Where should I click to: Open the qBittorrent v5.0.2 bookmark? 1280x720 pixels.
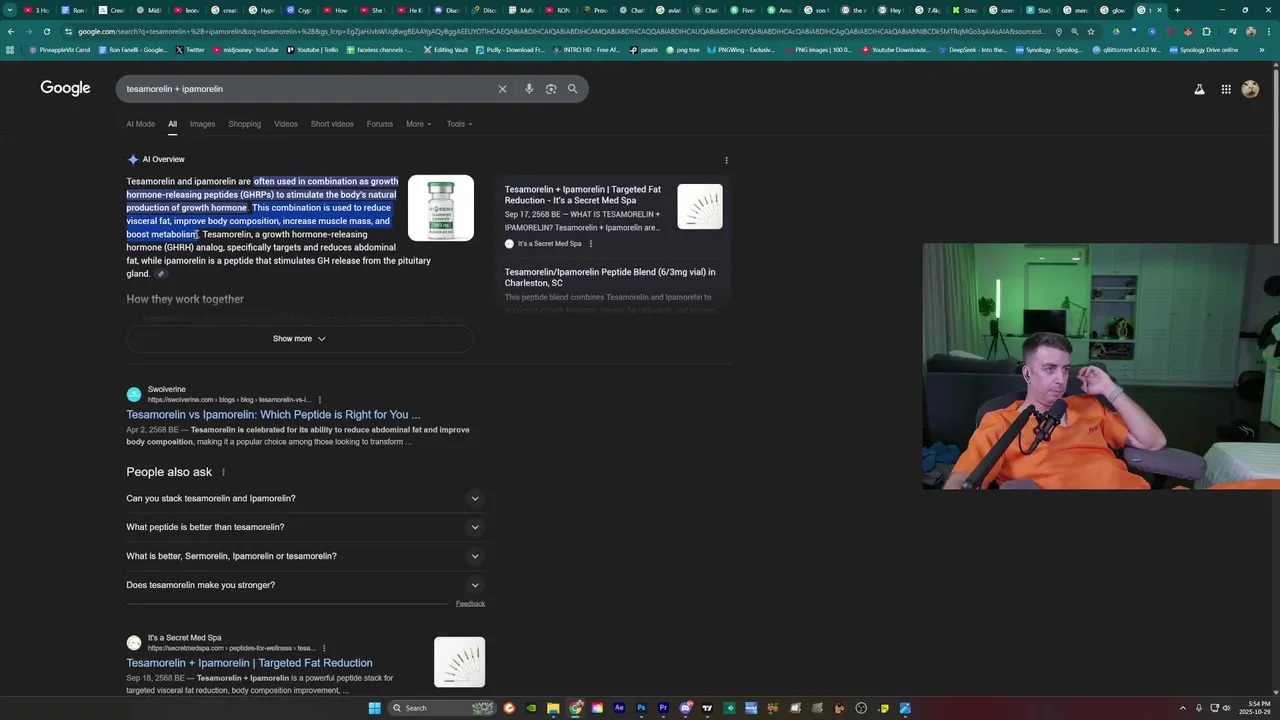pyautogui.click(x=1127, y=49)
